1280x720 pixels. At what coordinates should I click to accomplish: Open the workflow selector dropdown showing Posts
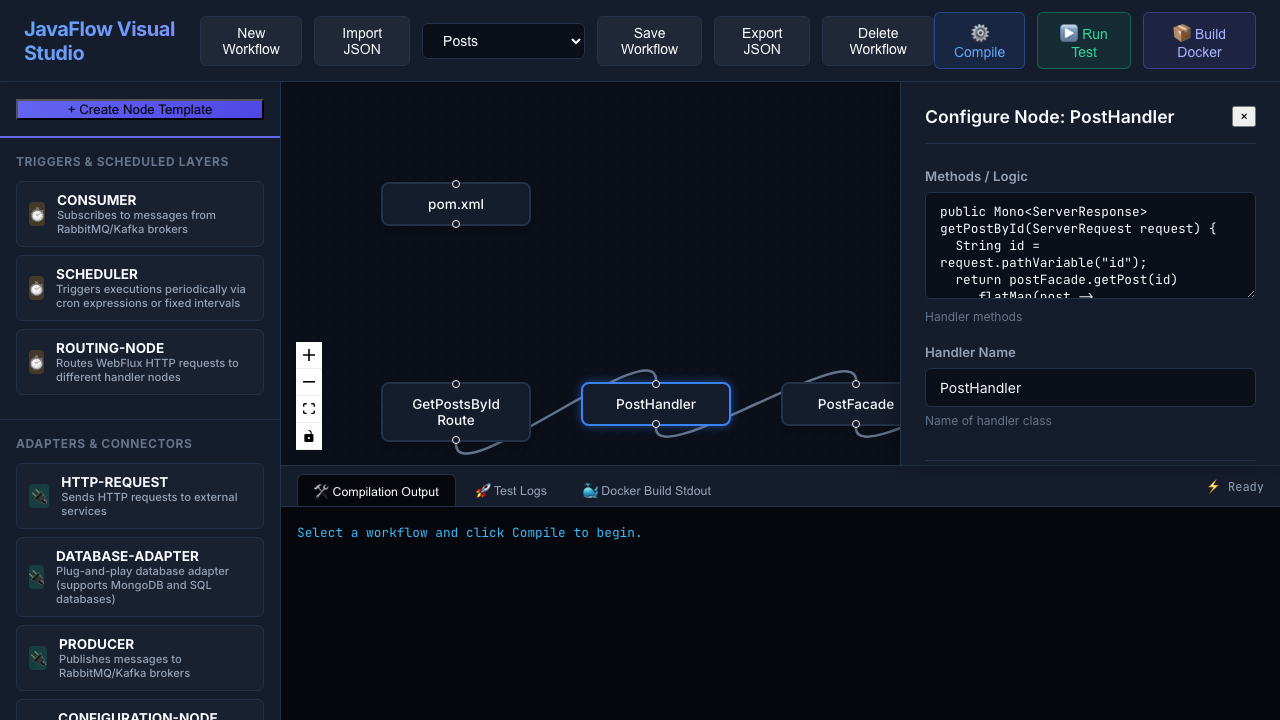pyautogui.click(x=503, y=41)
